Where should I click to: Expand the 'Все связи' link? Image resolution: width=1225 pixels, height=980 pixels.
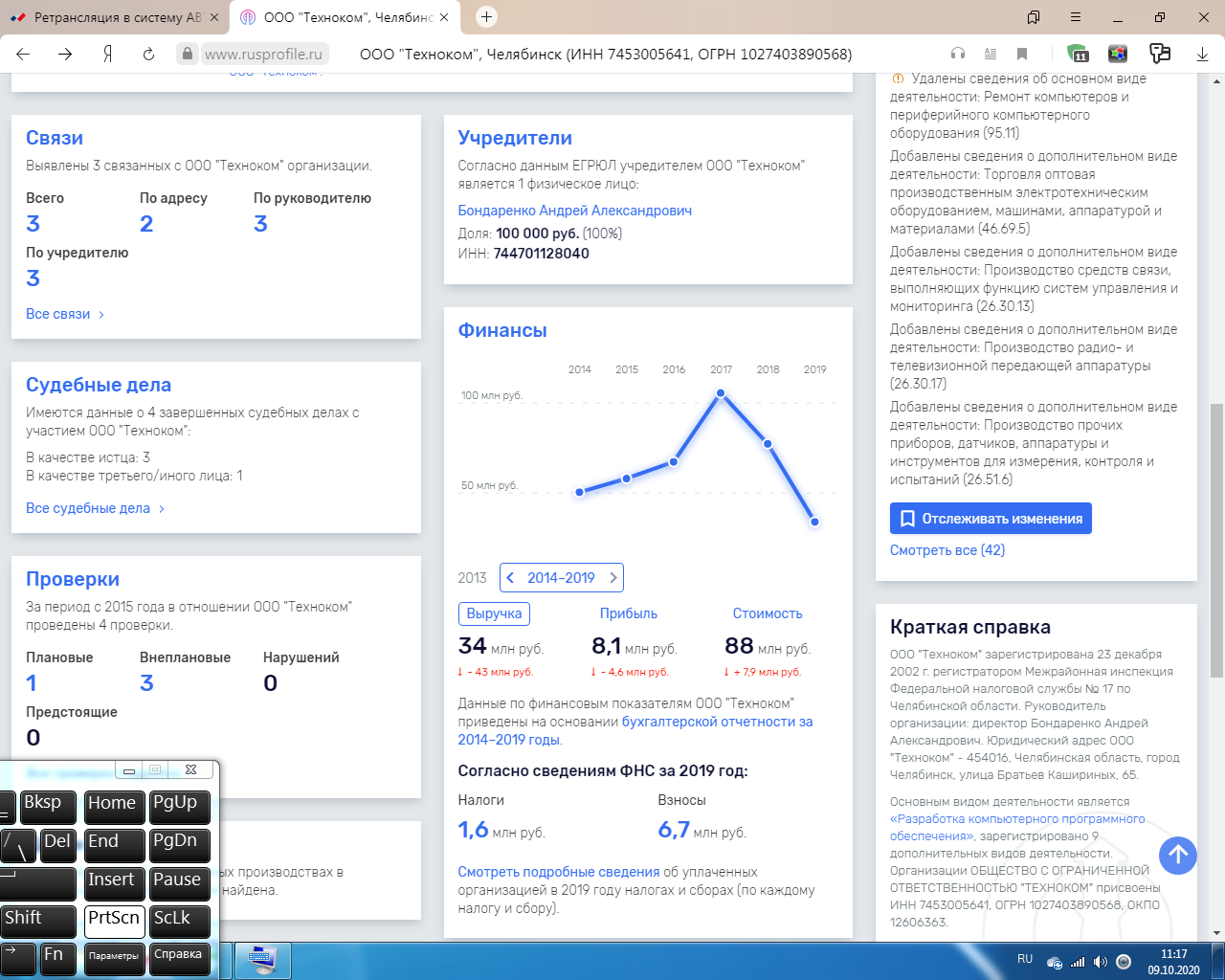click(x=65, y=314)
